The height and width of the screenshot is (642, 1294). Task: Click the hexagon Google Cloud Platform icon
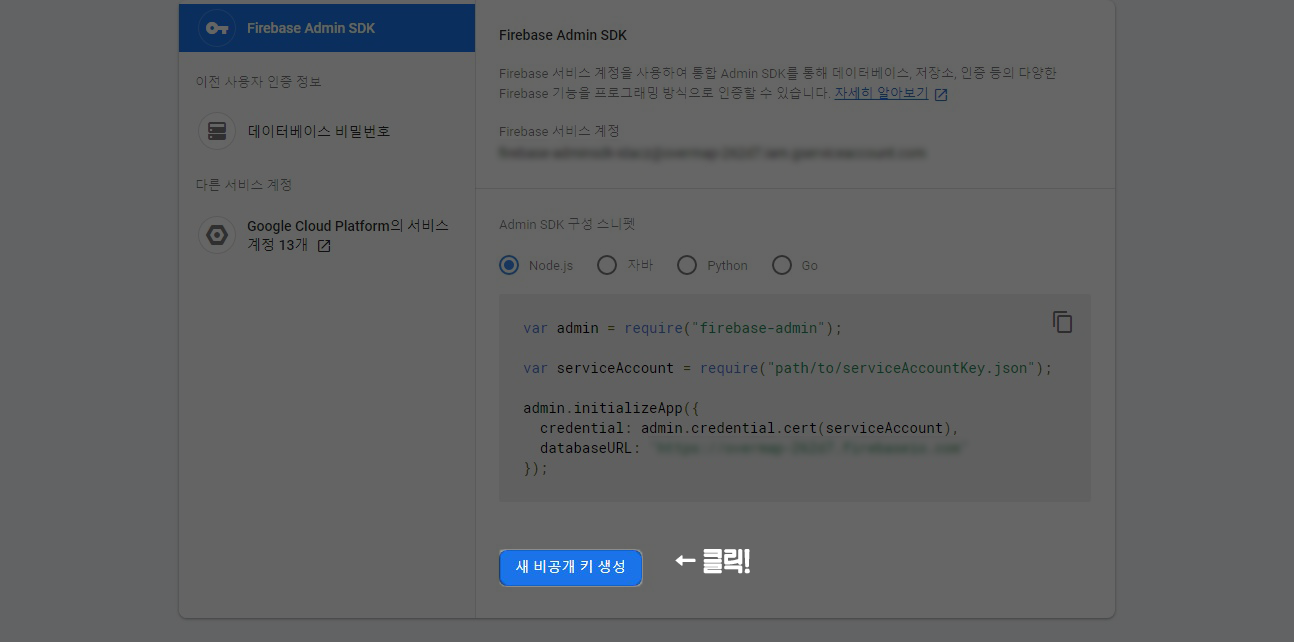216,236
